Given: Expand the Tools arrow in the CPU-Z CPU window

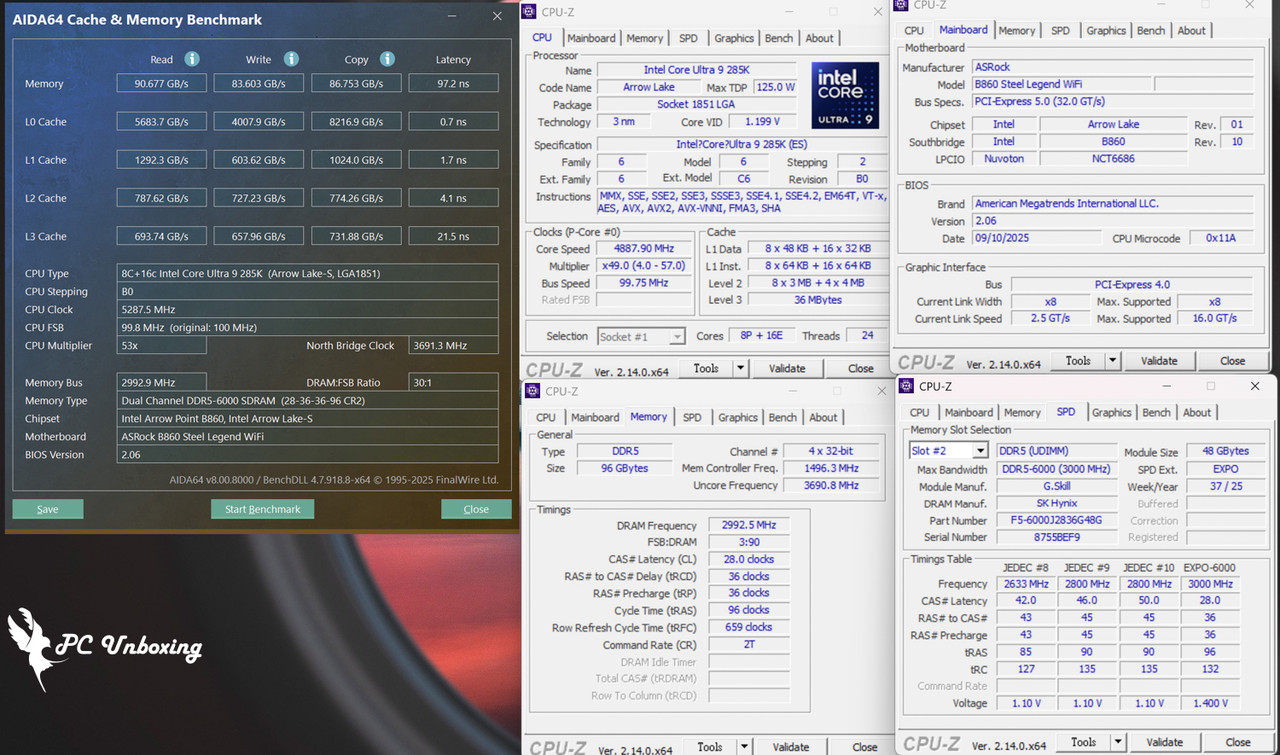Looking at the screenshot, I should pyautogui.click(x=741, y=368).
